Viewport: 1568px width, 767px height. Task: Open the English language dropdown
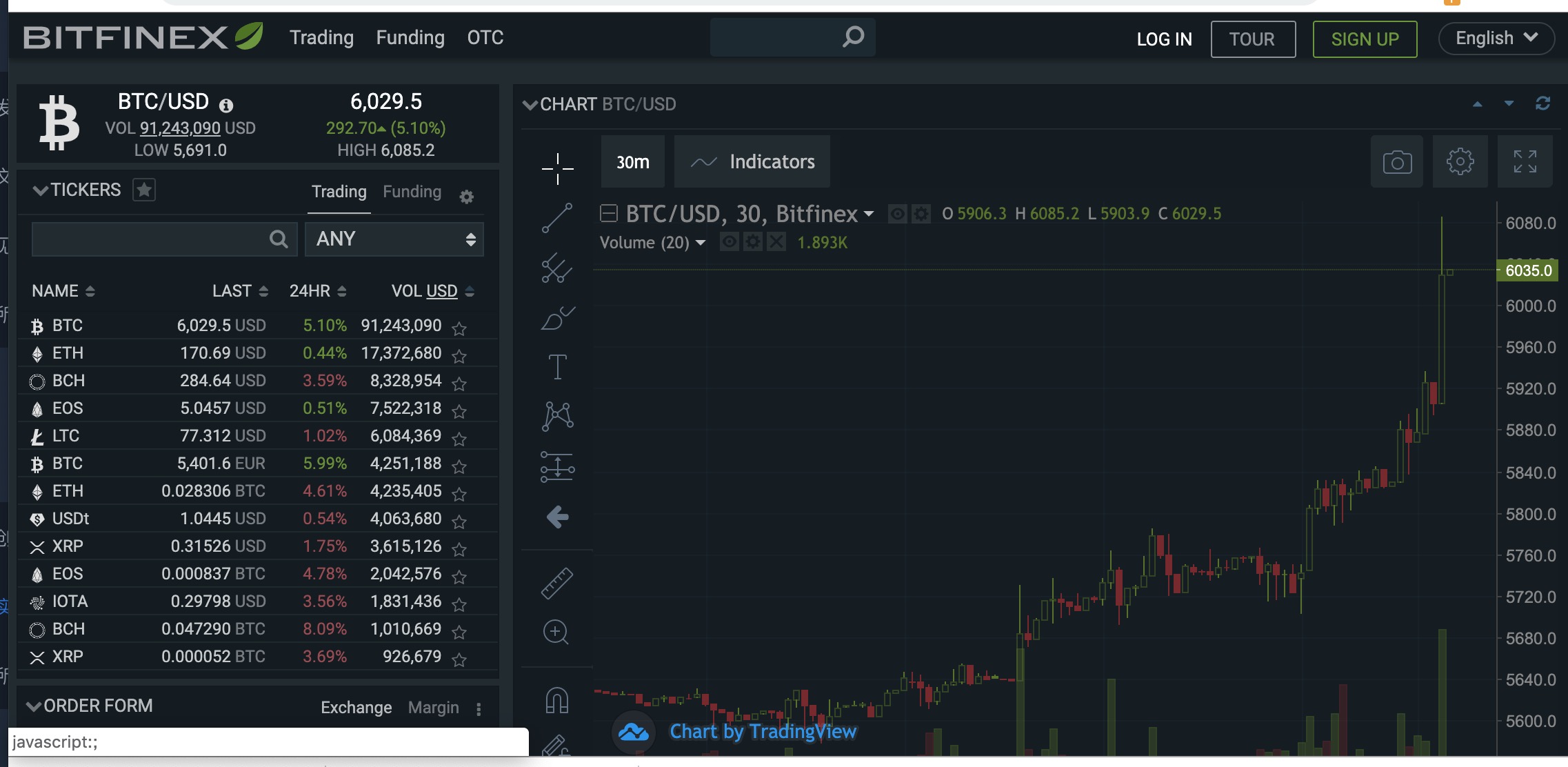[x=1496, y=39]
